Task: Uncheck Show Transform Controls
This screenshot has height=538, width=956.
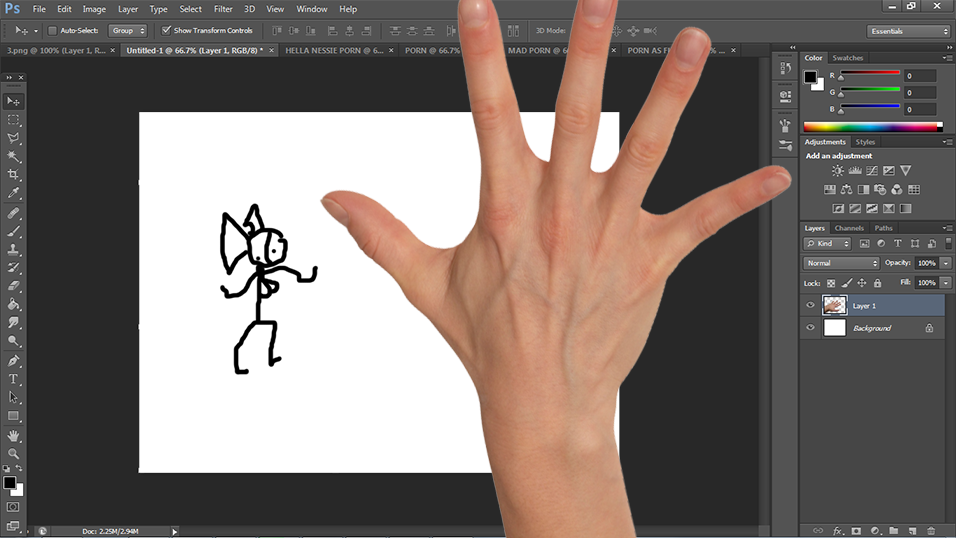Action: tap(166, 31)
